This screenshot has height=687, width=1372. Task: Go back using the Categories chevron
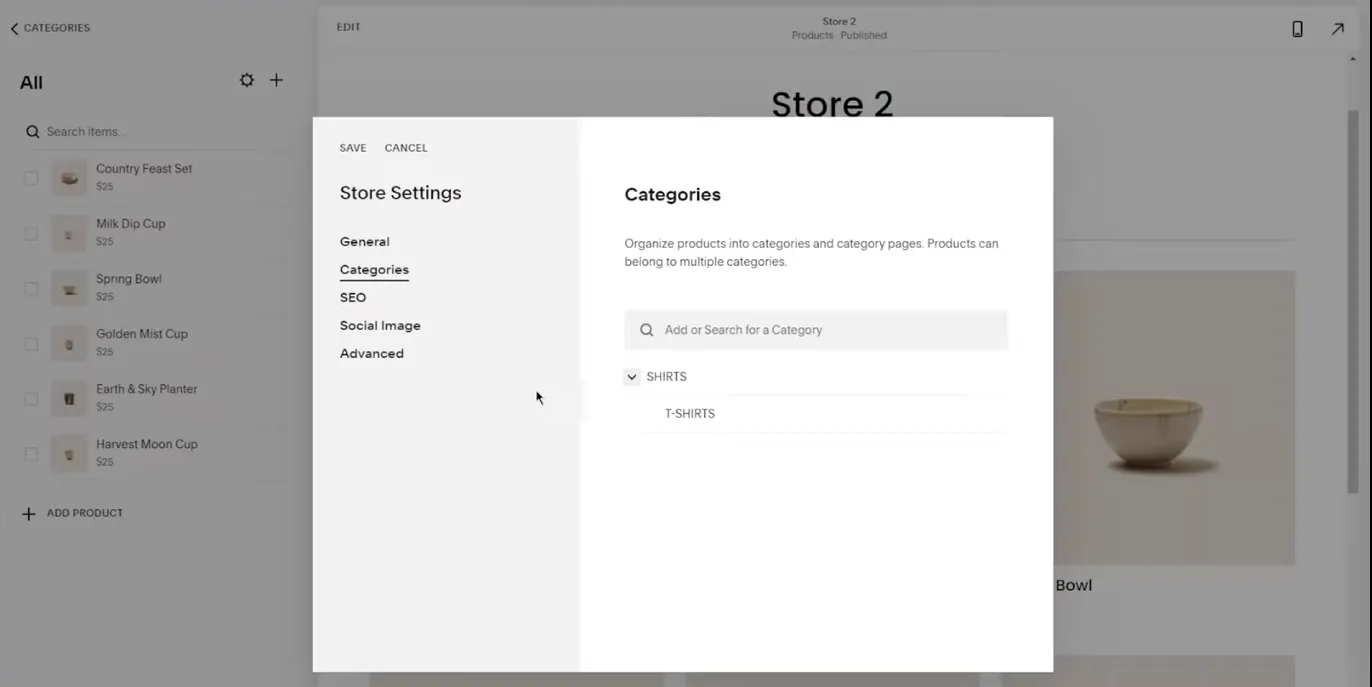15,29
